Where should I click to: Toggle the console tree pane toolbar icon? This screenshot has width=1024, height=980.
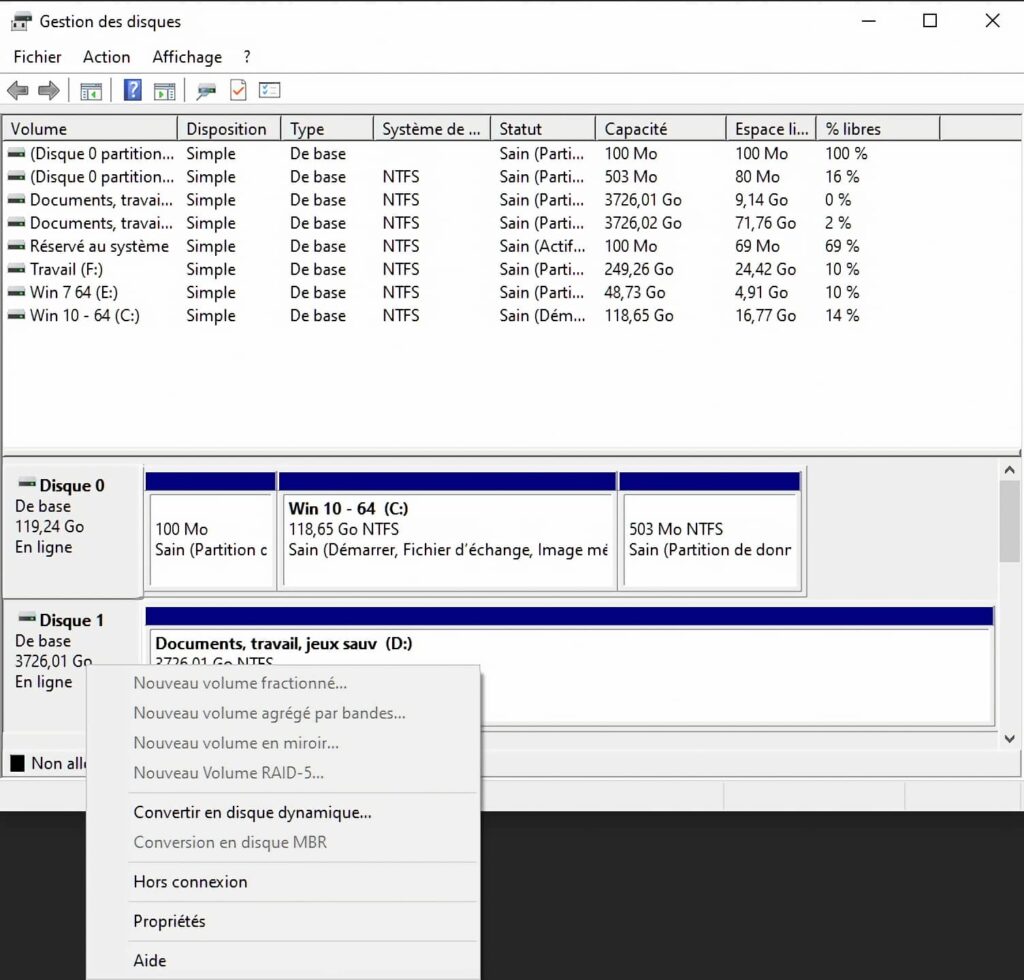(x=91, y=90)
